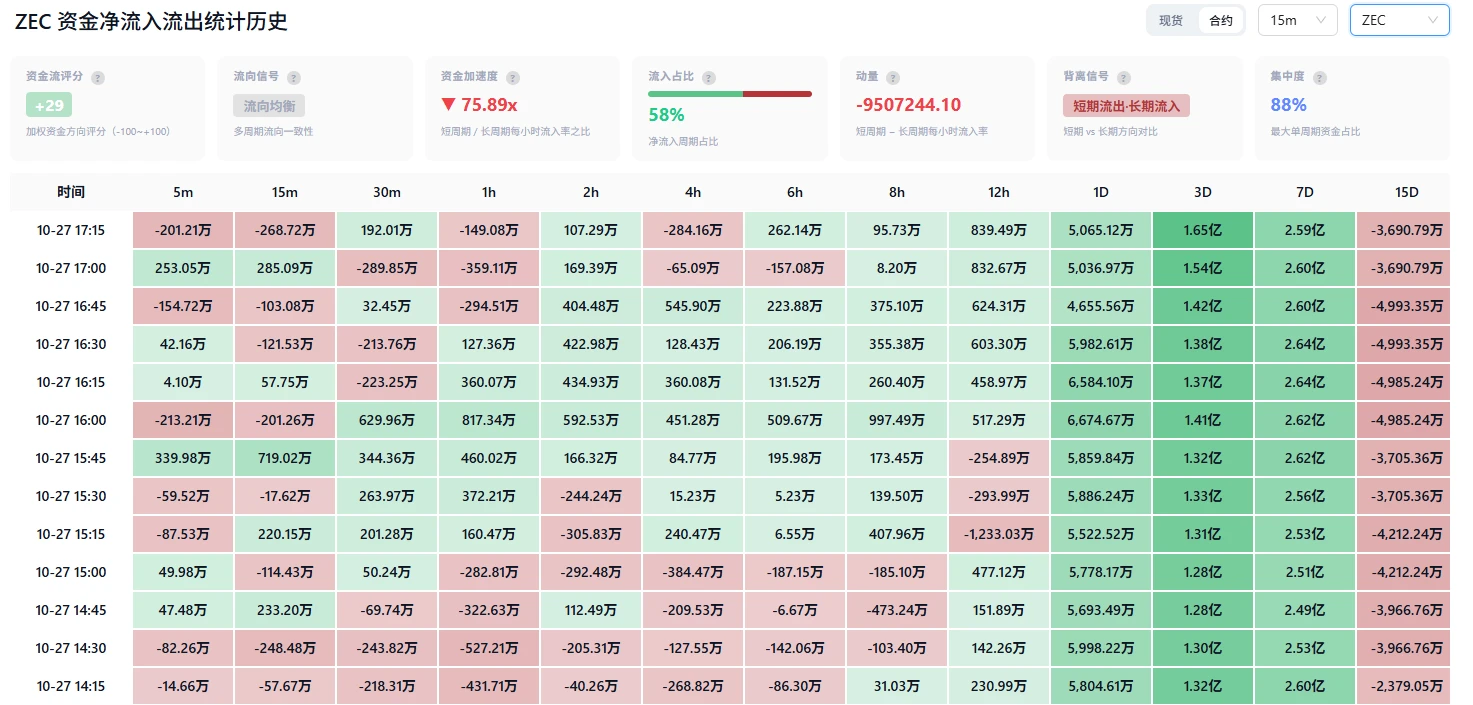The image size is (1473, 705).
Task: Click help icon beside 流向信号
Action: (x=294, y=77)
